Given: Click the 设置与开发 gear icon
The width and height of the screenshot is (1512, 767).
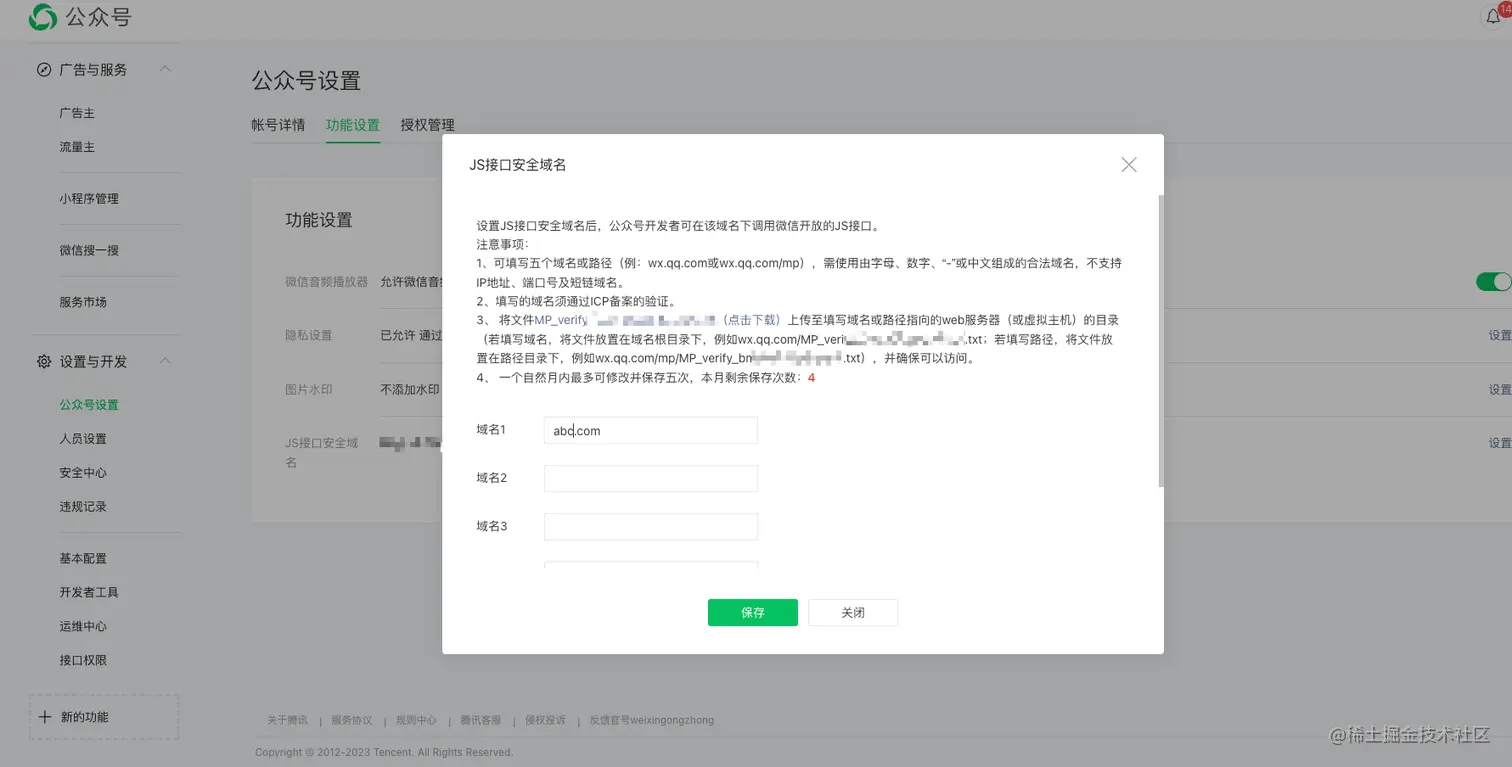Looking at the screenshot, I should click(x=44, y=362).
